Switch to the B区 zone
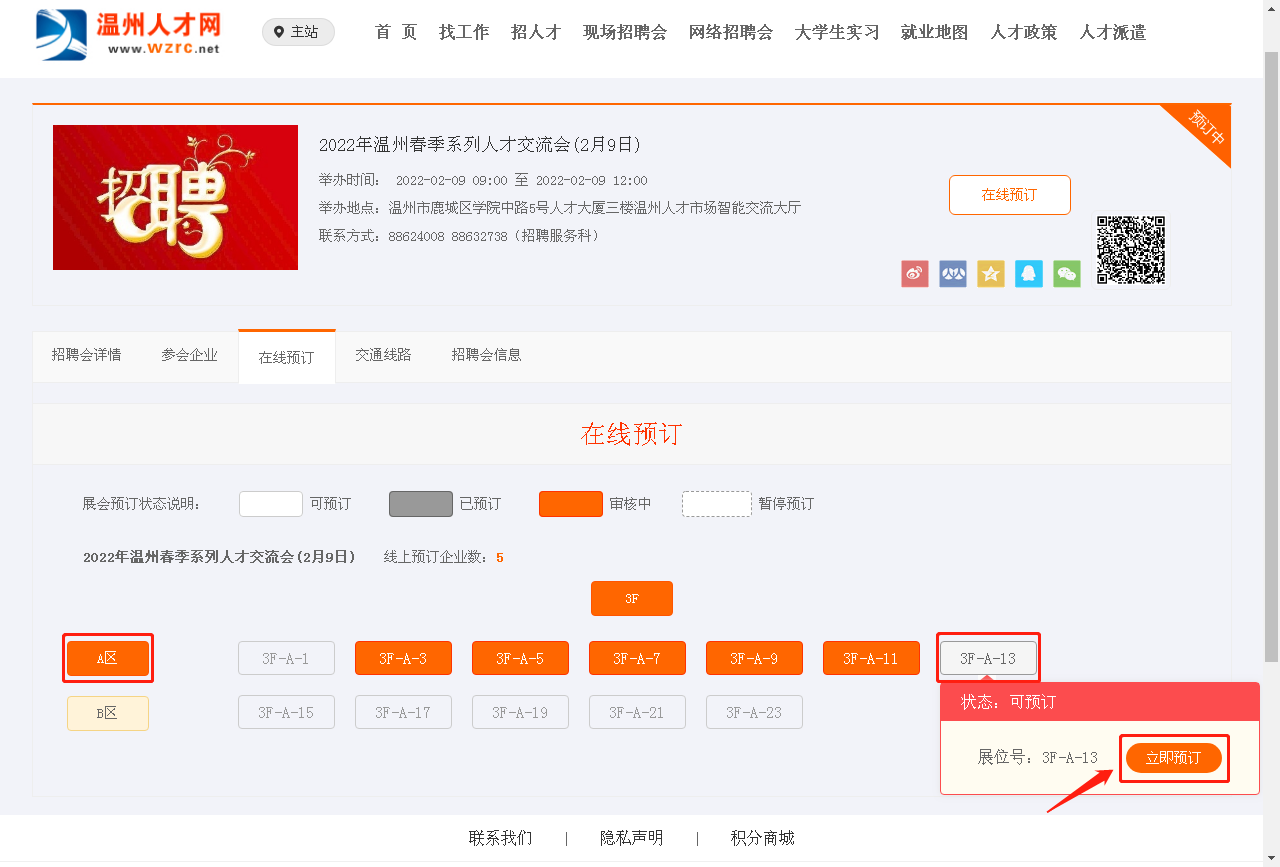This screenshot has width=1280, height=867. point(108,713)
